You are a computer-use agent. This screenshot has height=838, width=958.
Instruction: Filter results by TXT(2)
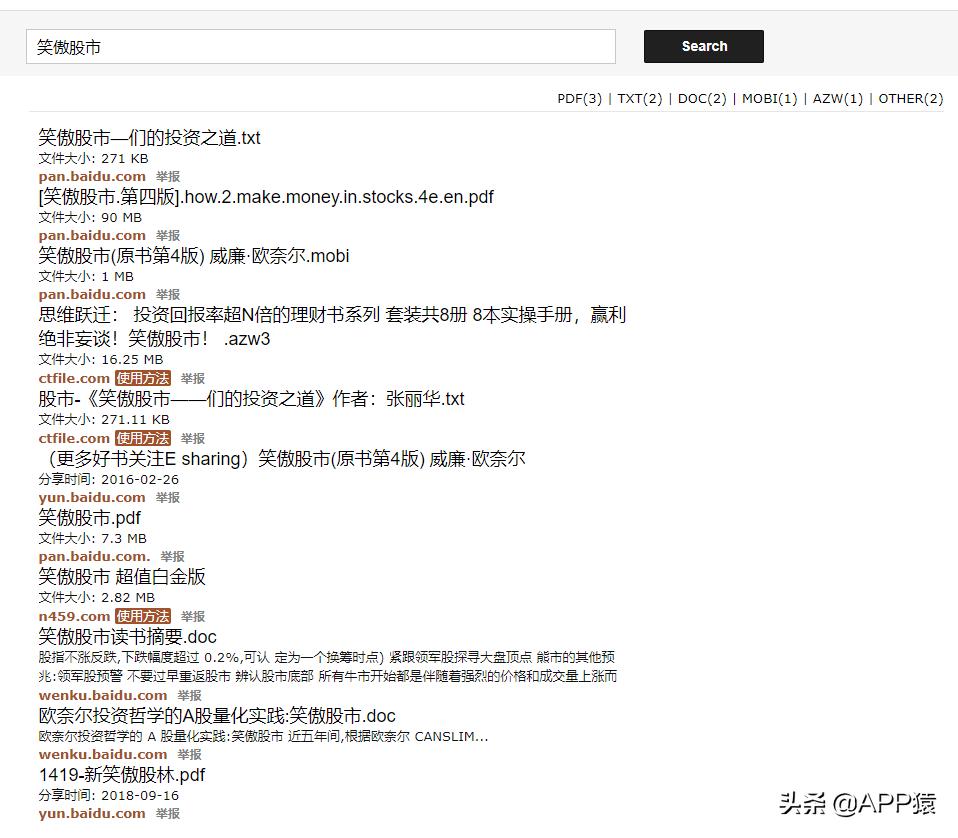pos(640,99)
